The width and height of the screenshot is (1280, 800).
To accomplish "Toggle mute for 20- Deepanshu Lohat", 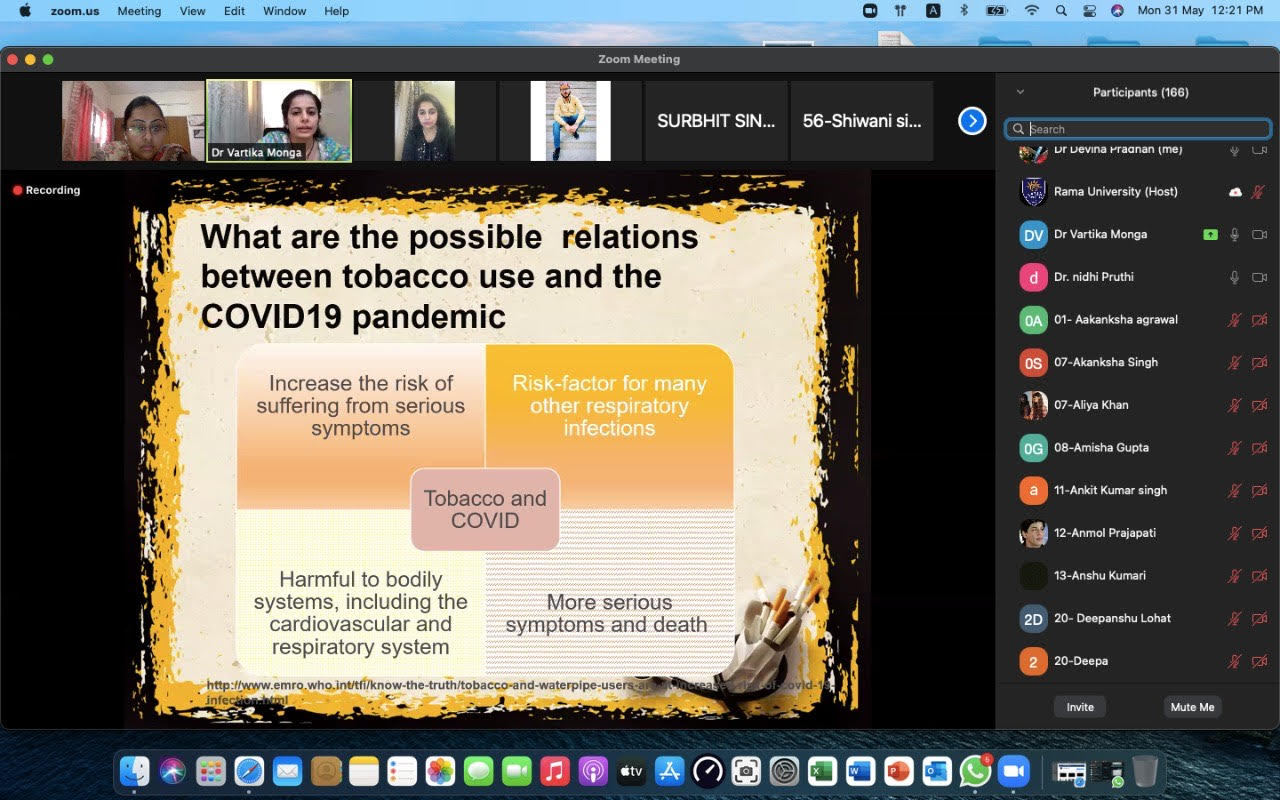I will tap(1235, 619).
